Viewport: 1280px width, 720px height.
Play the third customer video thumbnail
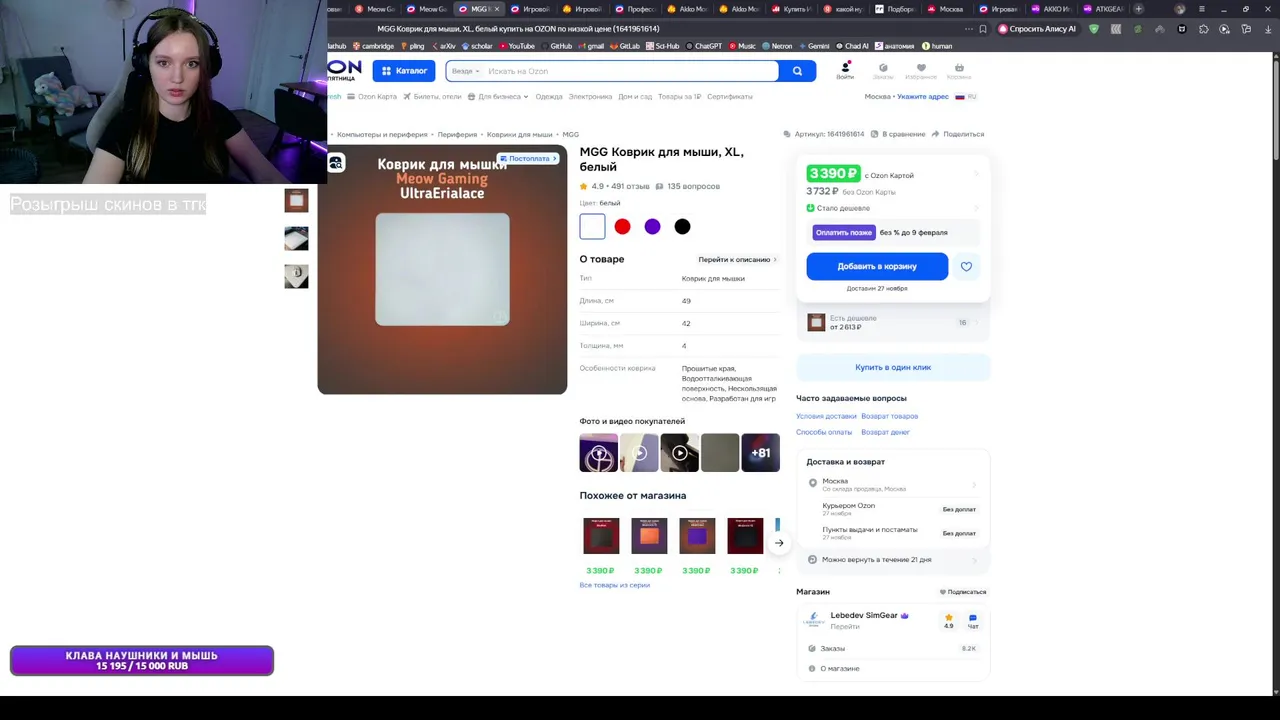pyautogui.click(x=679, y=453)
